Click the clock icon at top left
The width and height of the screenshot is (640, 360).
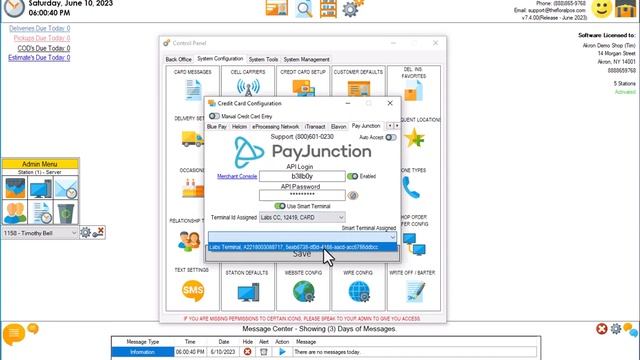(x=14, y=9)
